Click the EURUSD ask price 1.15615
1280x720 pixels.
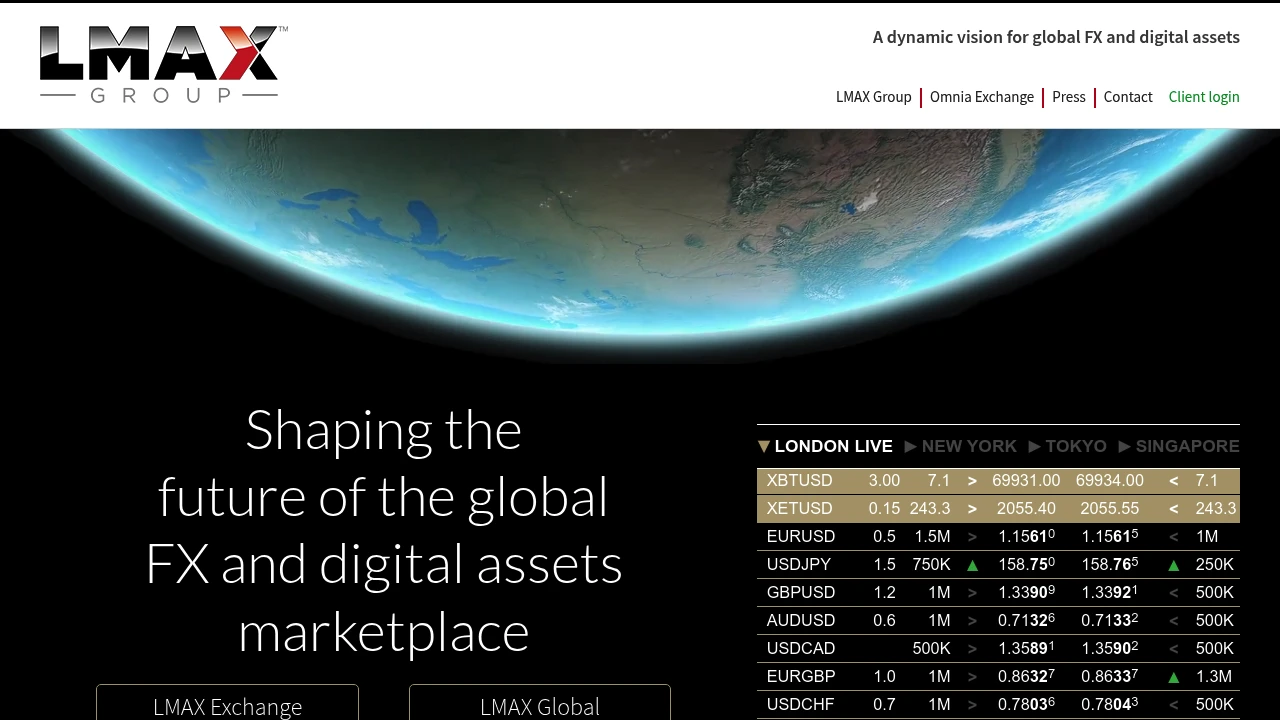coord(1110,537)
